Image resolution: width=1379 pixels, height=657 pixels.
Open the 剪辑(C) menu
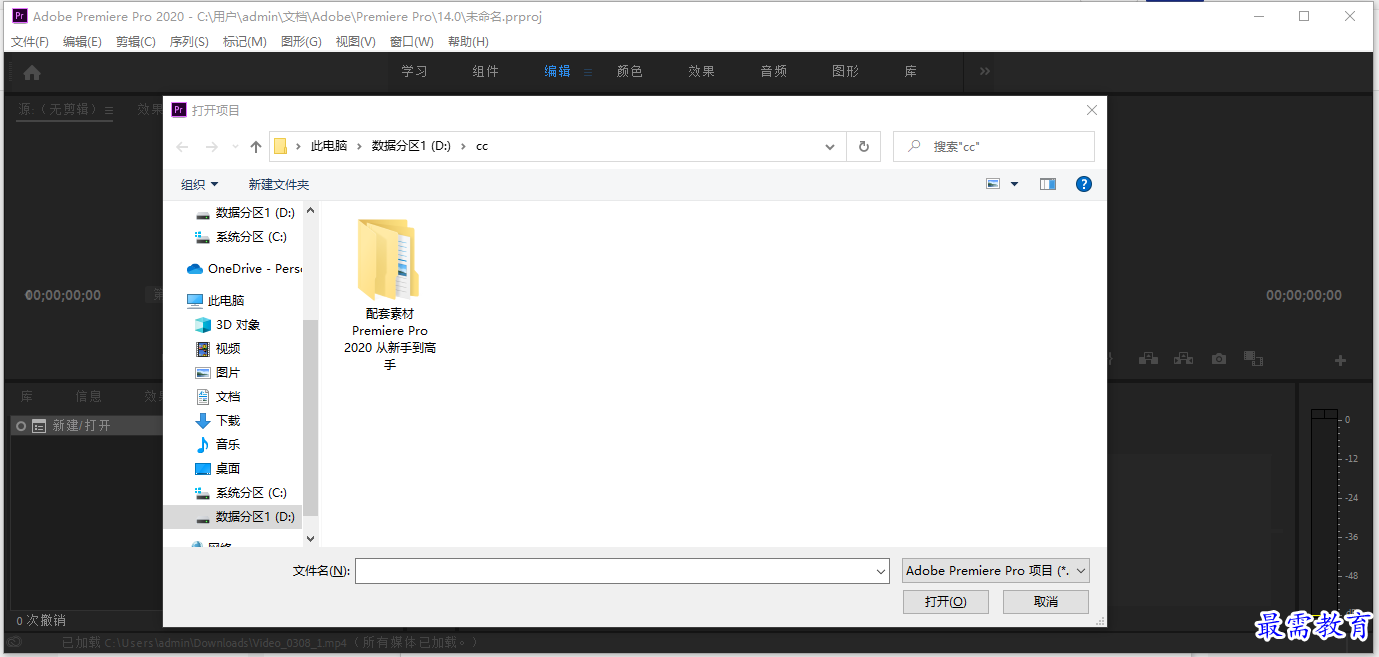point(136,41)
